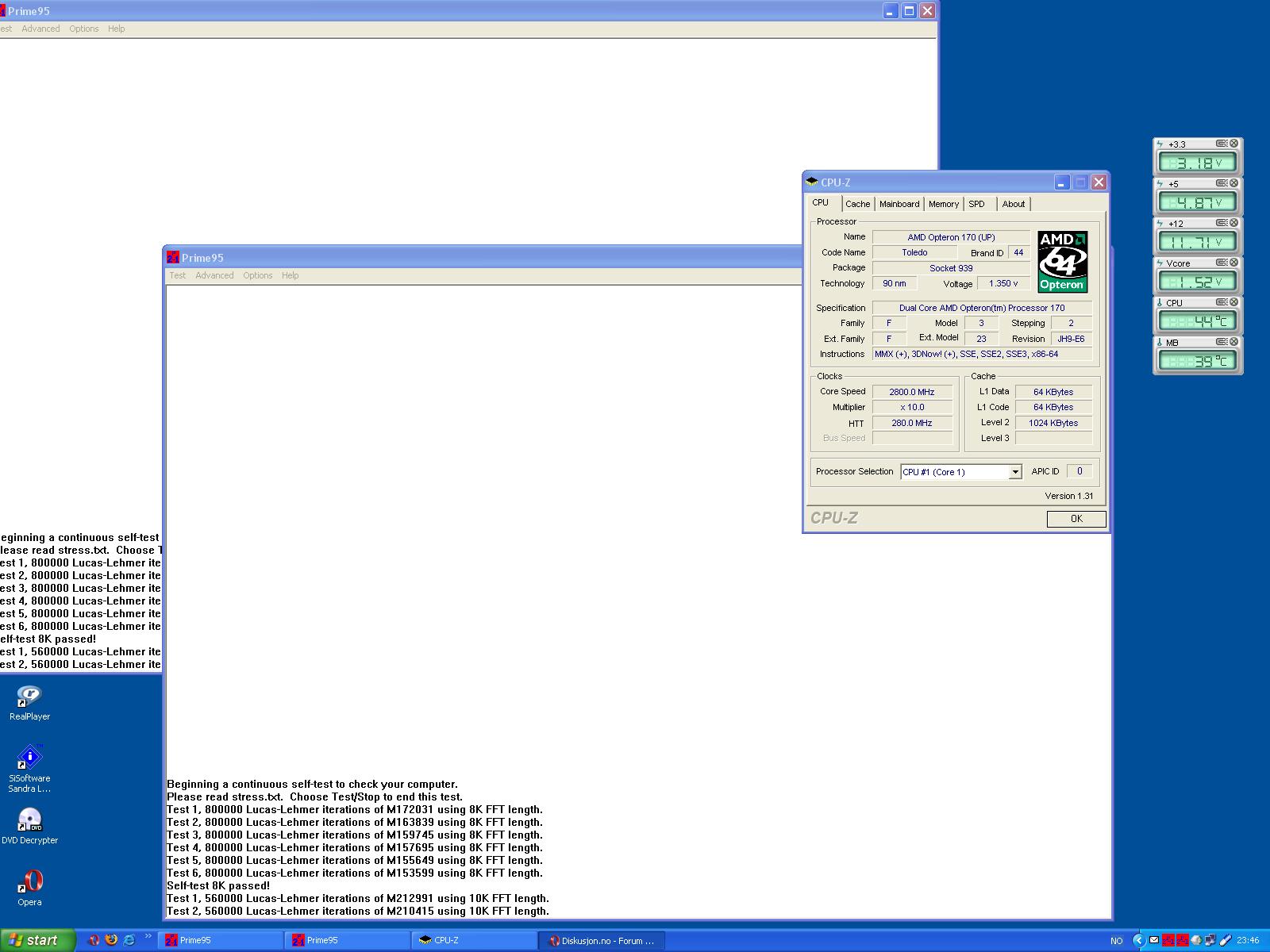Image resolution: width=1270 pixels, height=952 pixels.
Task: Close the +5 voltage sensor widget
Action: tap(1233, 183)
